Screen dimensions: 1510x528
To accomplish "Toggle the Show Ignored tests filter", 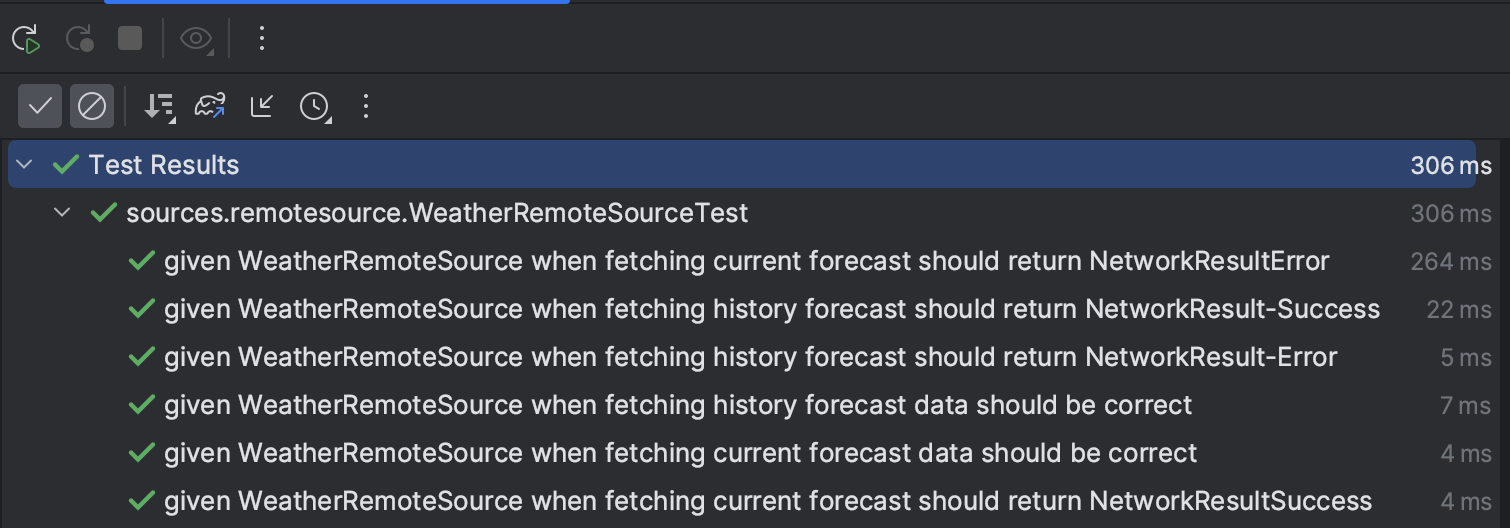I will click(92, 106).
